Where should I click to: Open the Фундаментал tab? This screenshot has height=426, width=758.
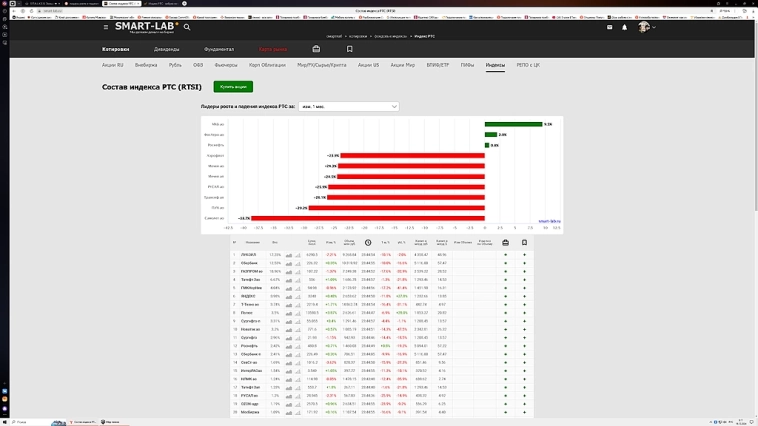(219, 49)
